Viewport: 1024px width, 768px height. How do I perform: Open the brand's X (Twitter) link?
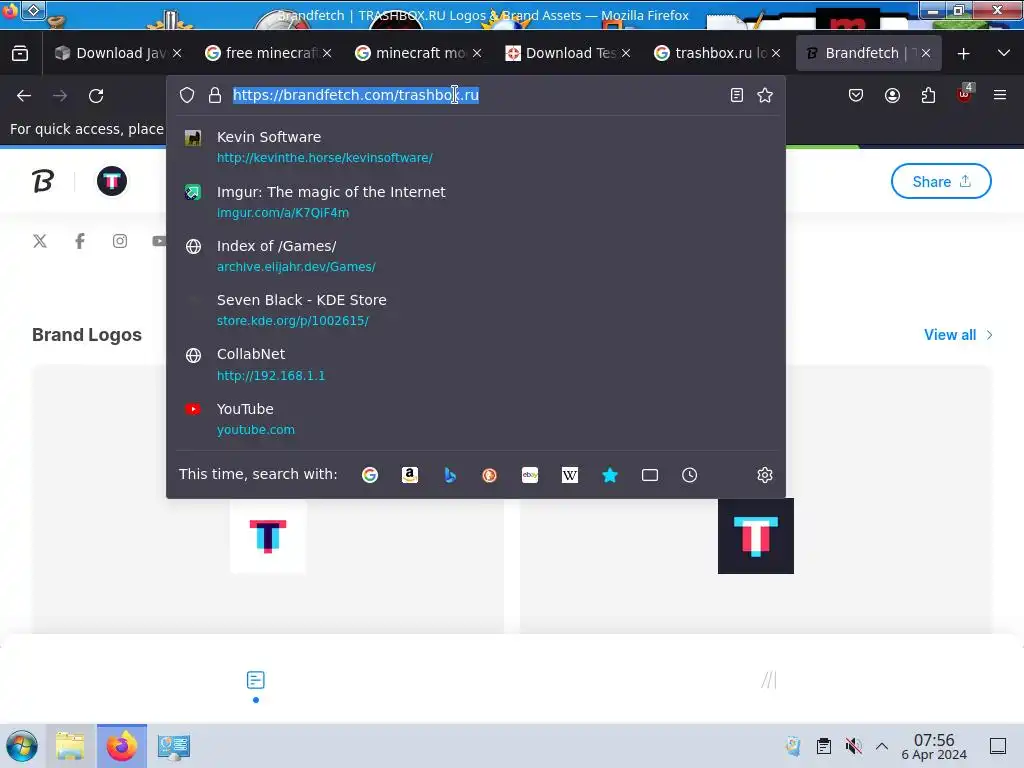40,241
